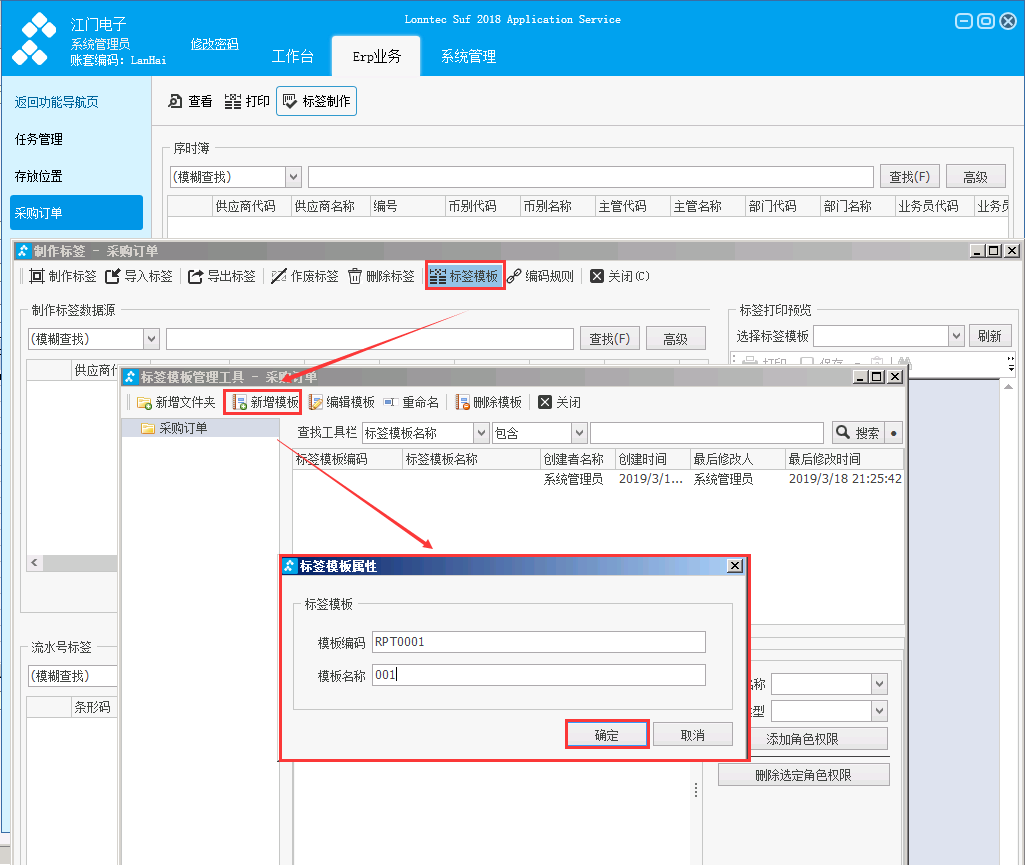Expand print preview toolbar overflow arrow
This screenshot has height=865, width=1025.
pos(1011,364)
